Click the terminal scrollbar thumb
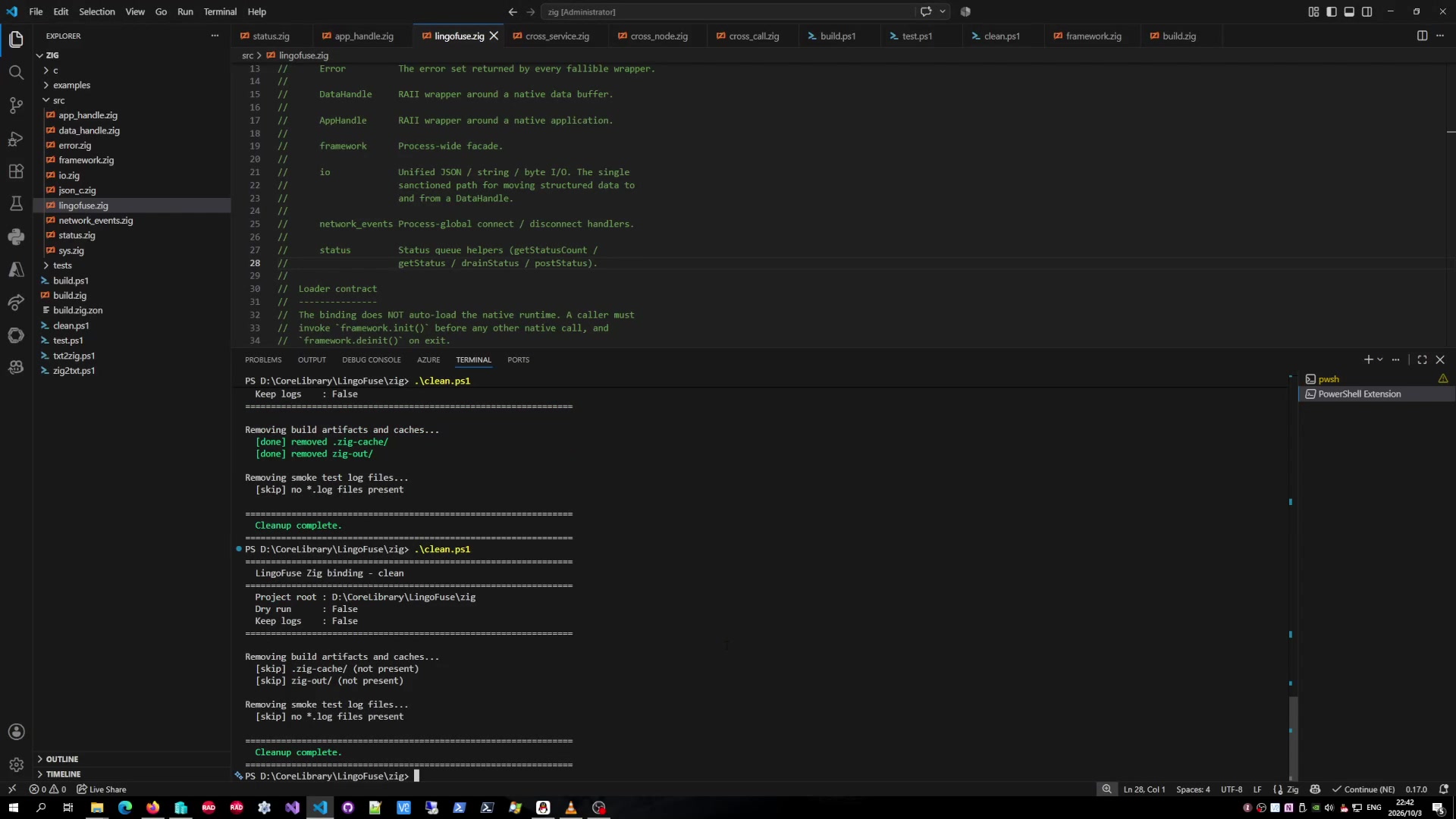Screen dimensions: 1456x819 1294,738
